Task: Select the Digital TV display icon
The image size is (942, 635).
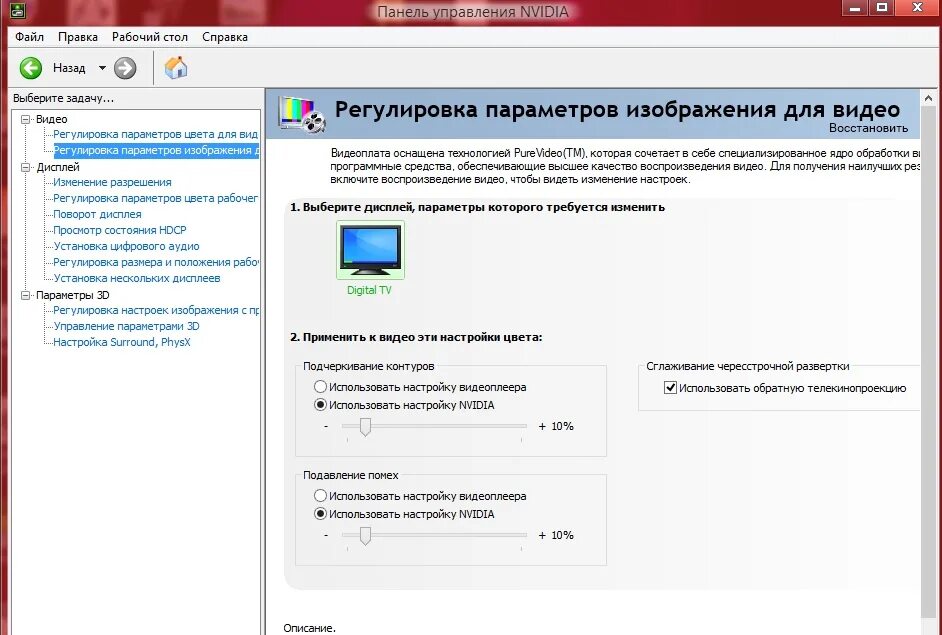Action: click(x=370, y=249)
